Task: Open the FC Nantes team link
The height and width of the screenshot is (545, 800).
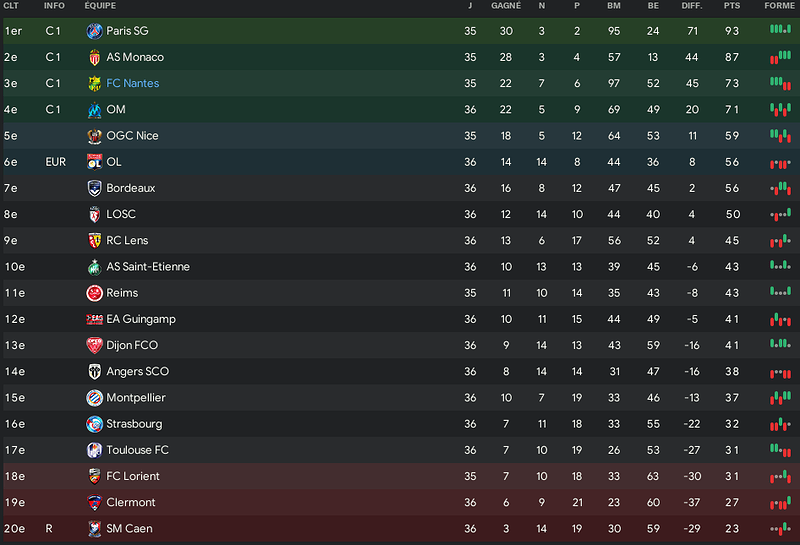Action: [x=133, y=83]
